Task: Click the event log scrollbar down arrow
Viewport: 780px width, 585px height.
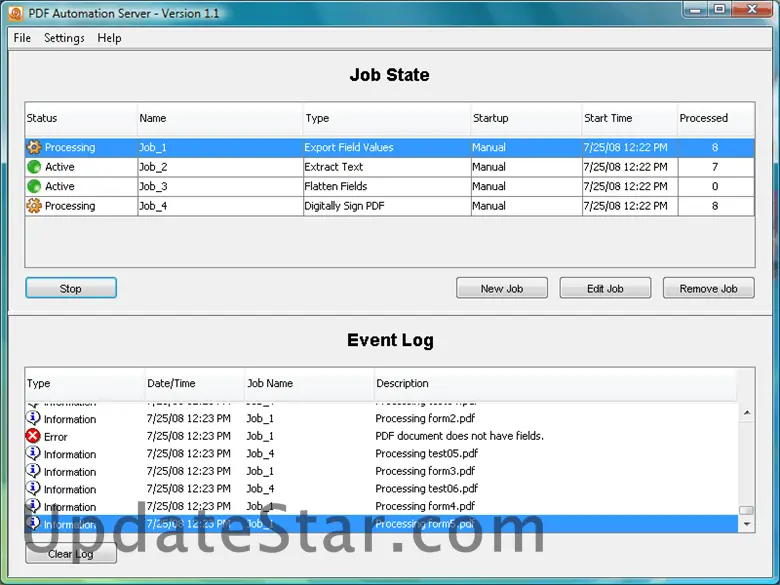Action: point(747,524)
